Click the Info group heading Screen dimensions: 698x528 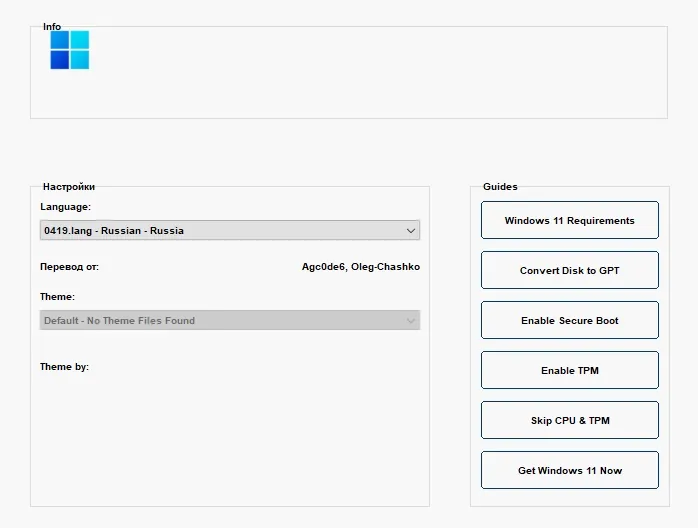(52, 27)
